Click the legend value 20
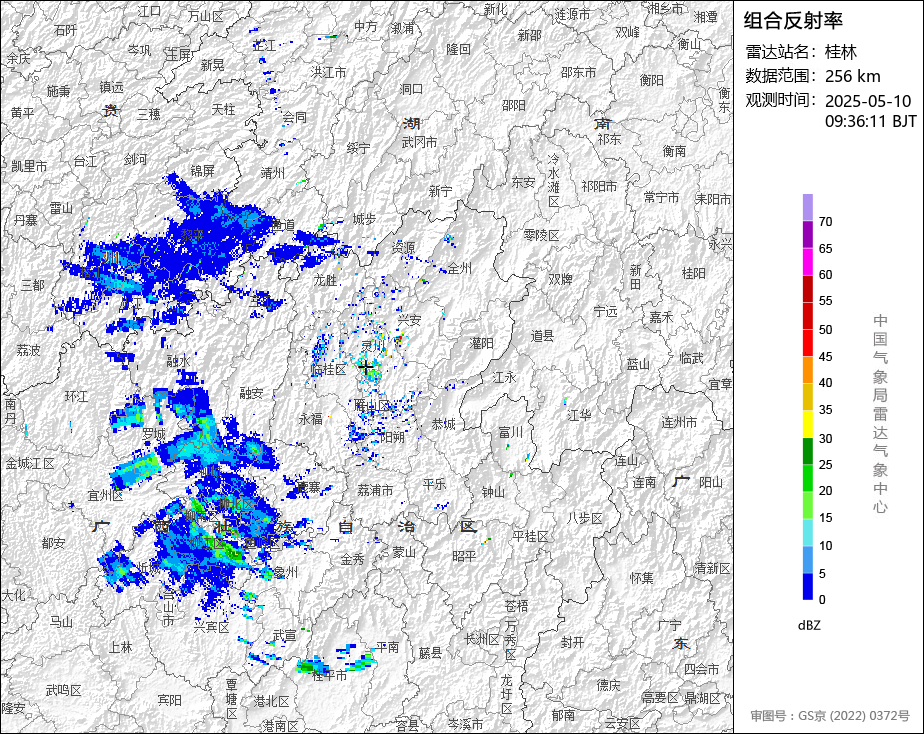 tap(826, 491)
